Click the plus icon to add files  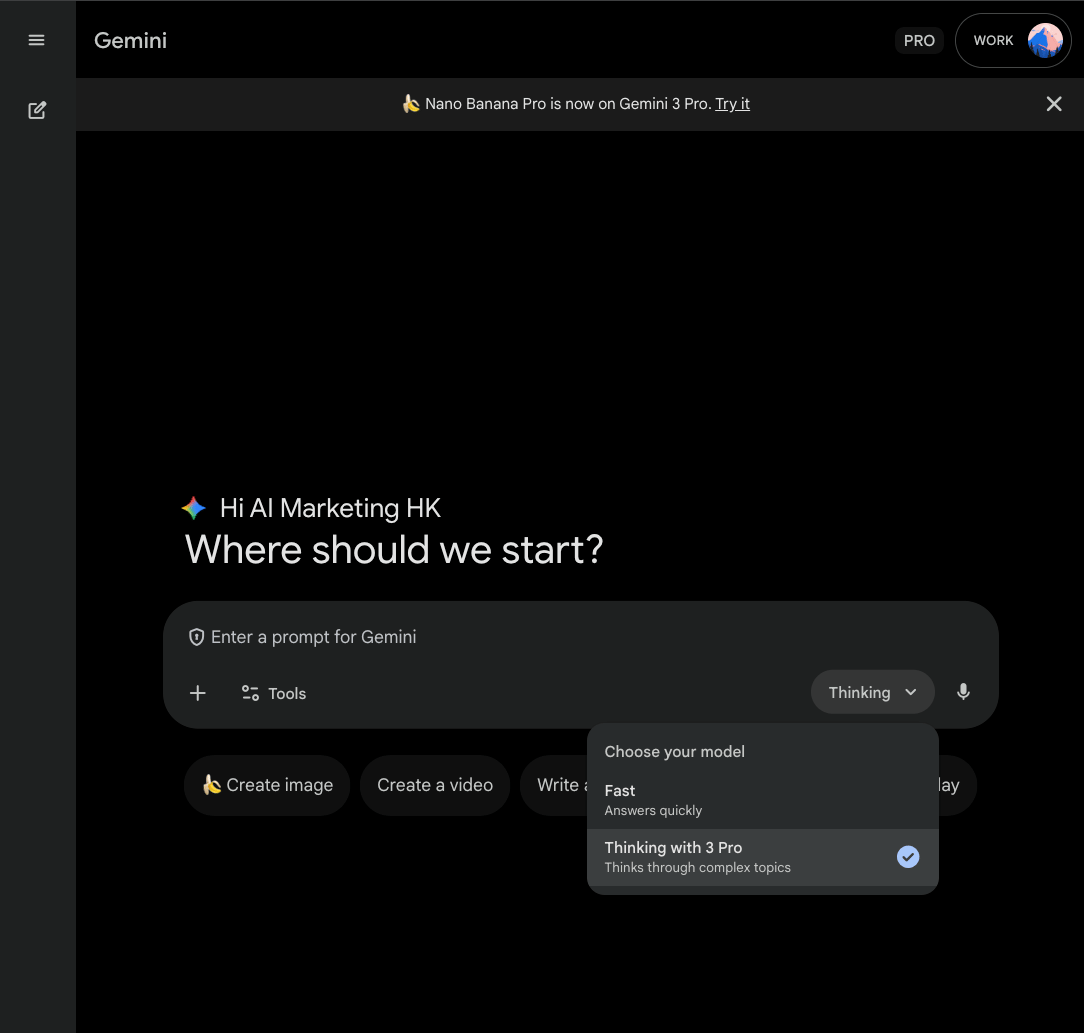(198, 693)
